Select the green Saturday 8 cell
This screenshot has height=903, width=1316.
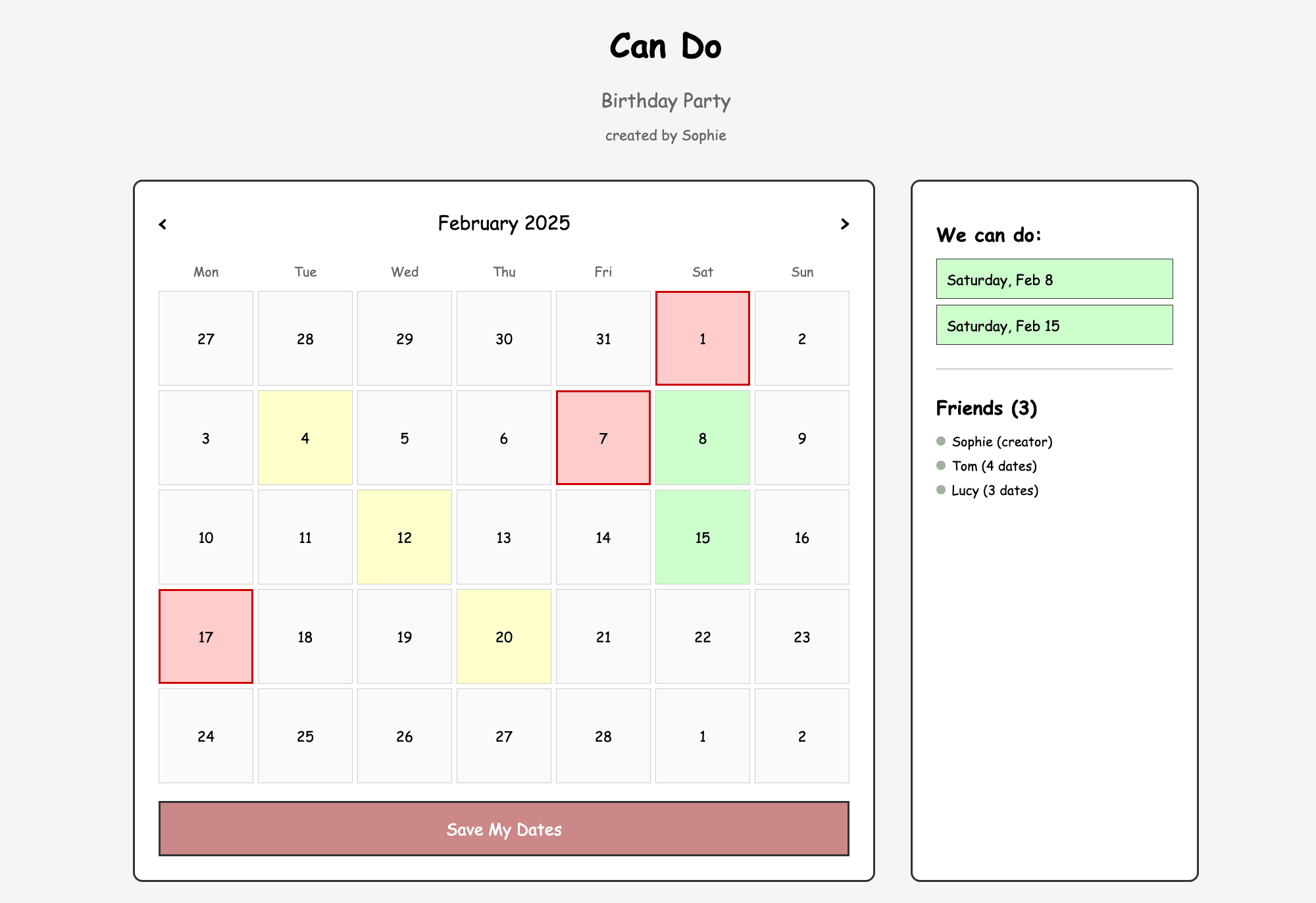(x=702, y=438)
